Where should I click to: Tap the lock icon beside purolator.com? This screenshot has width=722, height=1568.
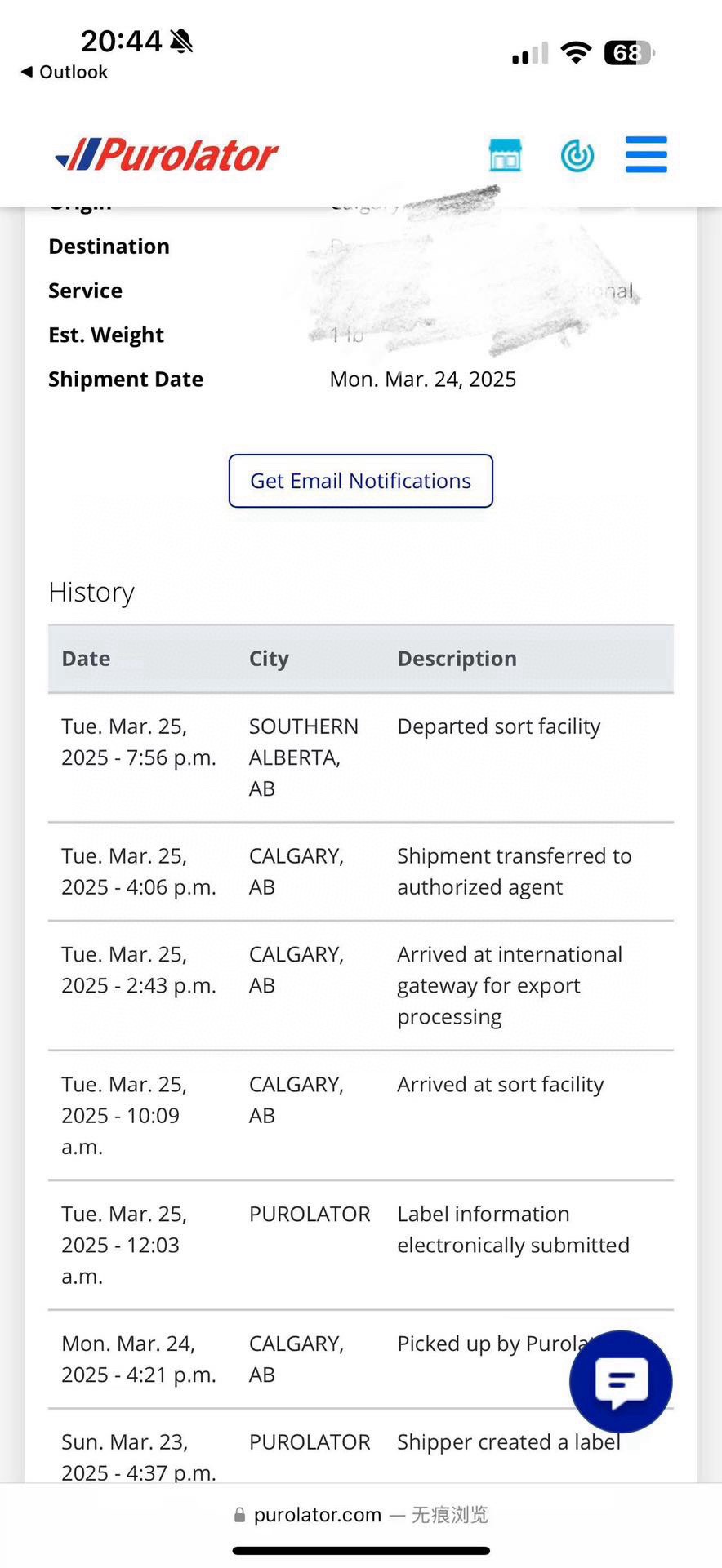point(239,1515)
